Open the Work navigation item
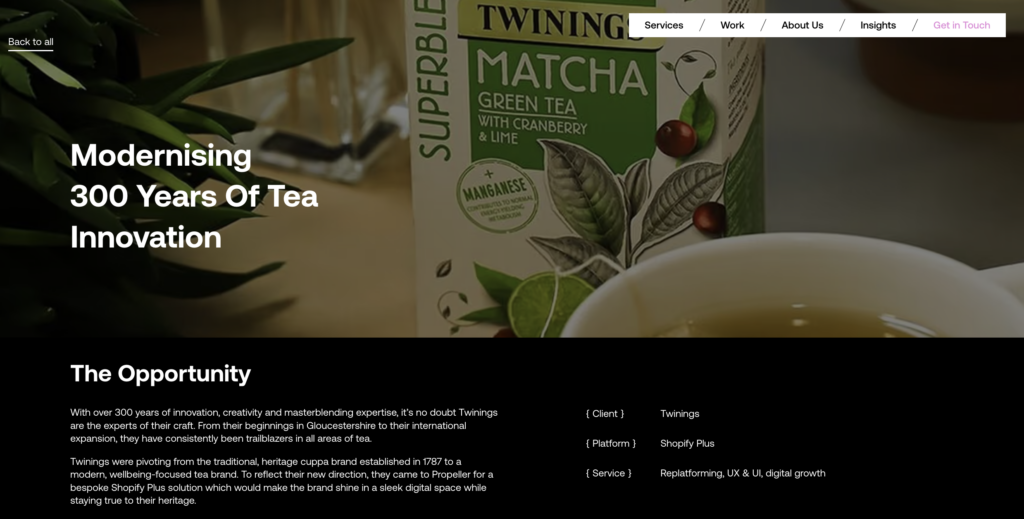 tap(732, 25)
